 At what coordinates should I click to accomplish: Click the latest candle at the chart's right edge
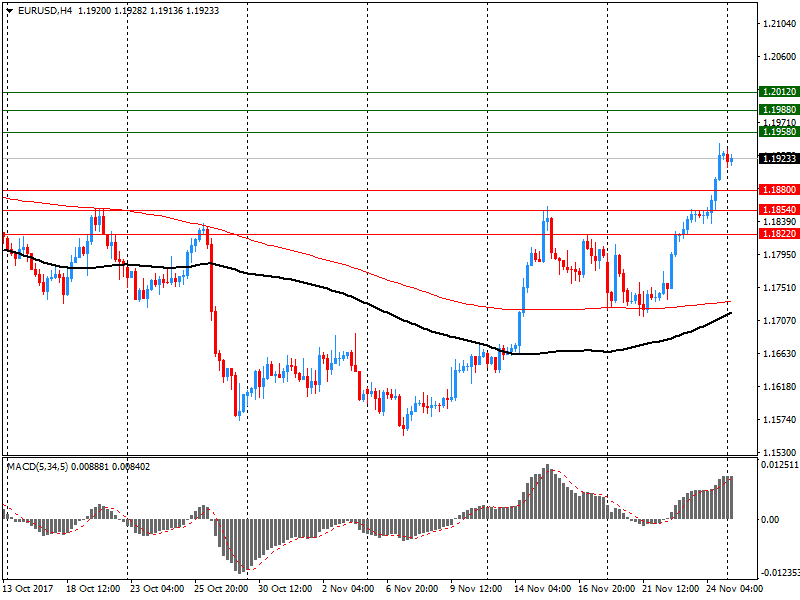coord(732,160)
